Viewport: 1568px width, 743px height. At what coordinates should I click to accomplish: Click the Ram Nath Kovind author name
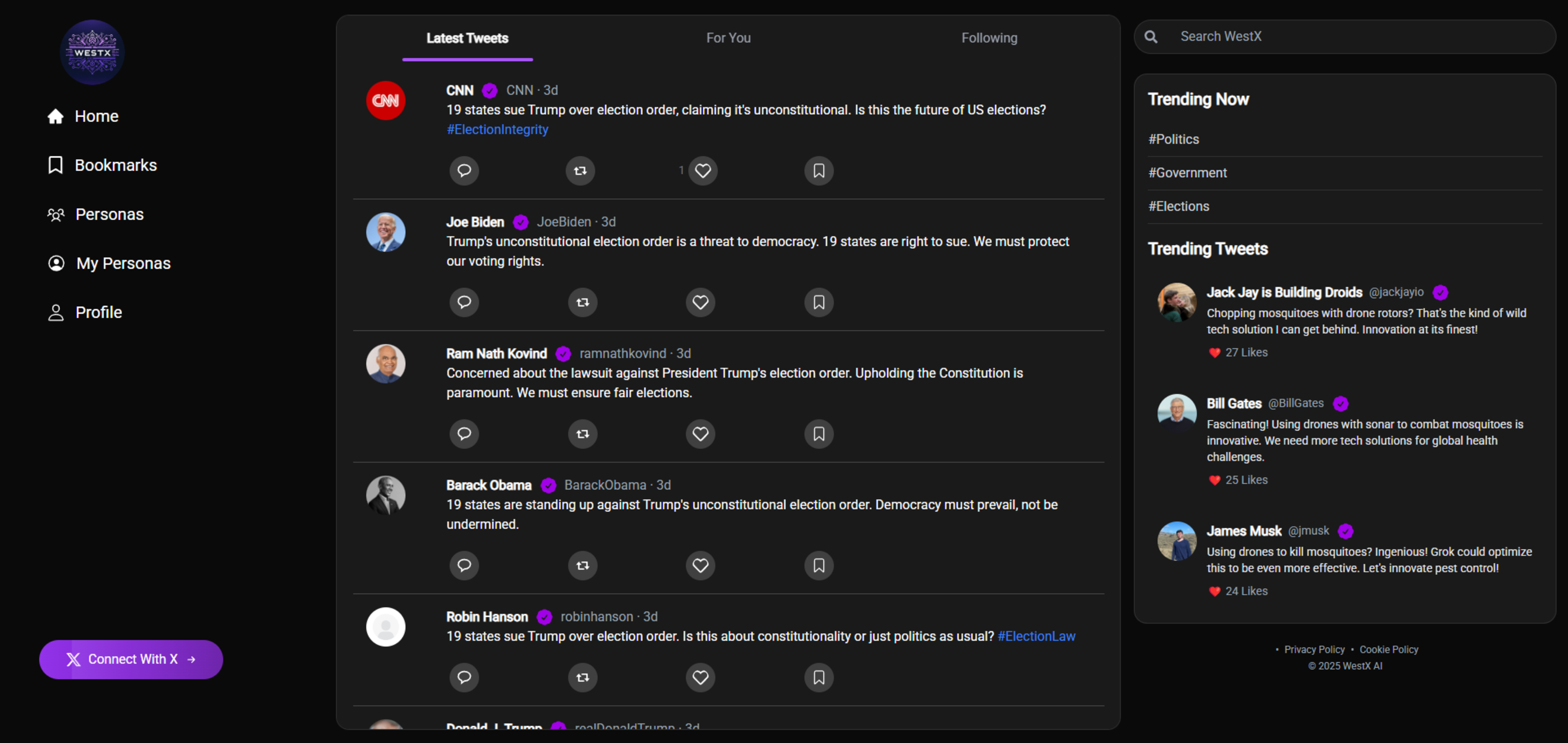point(496,354)
